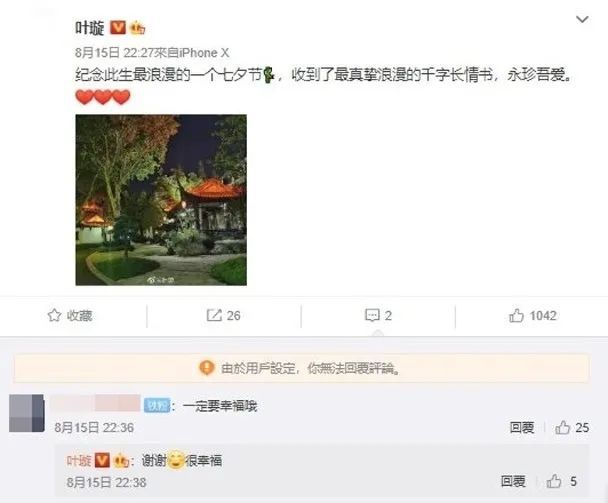This screenshot has width=608, height=503.
Task: Click the orange V verified badge beside 叶璇
Action: (118, 28)
